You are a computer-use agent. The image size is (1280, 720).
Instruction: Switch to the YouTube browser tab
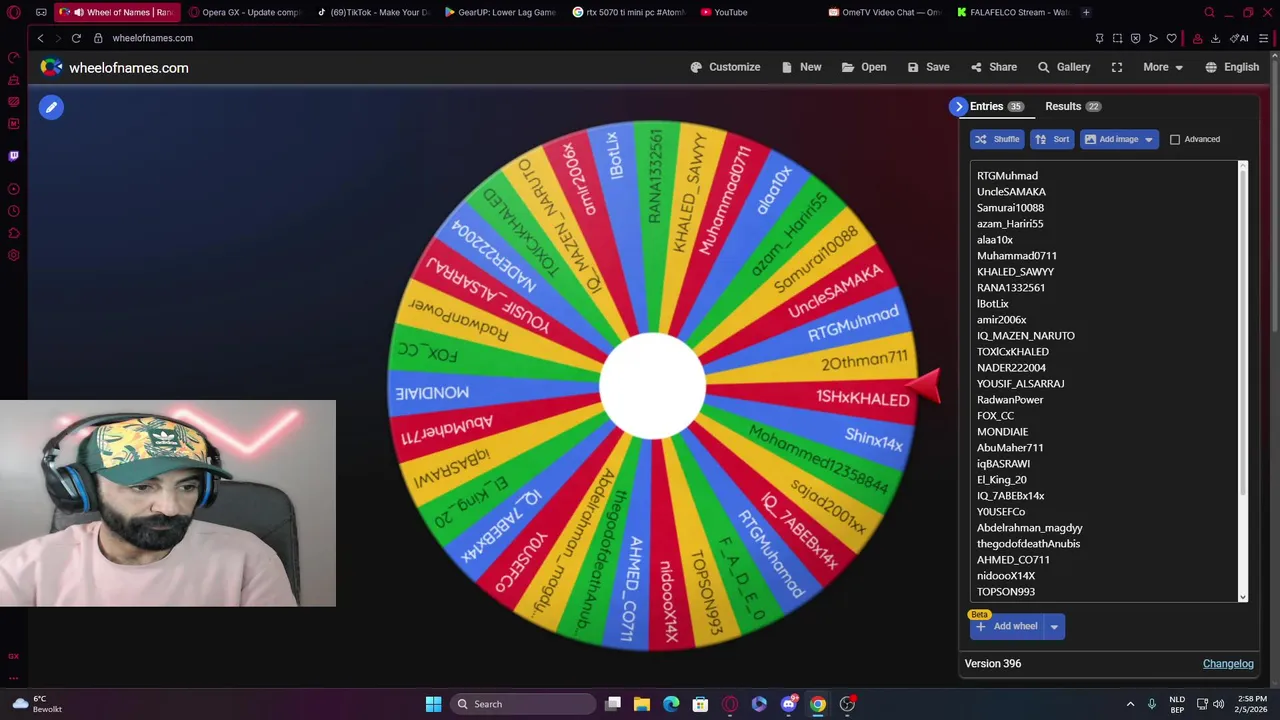[731, 12]
